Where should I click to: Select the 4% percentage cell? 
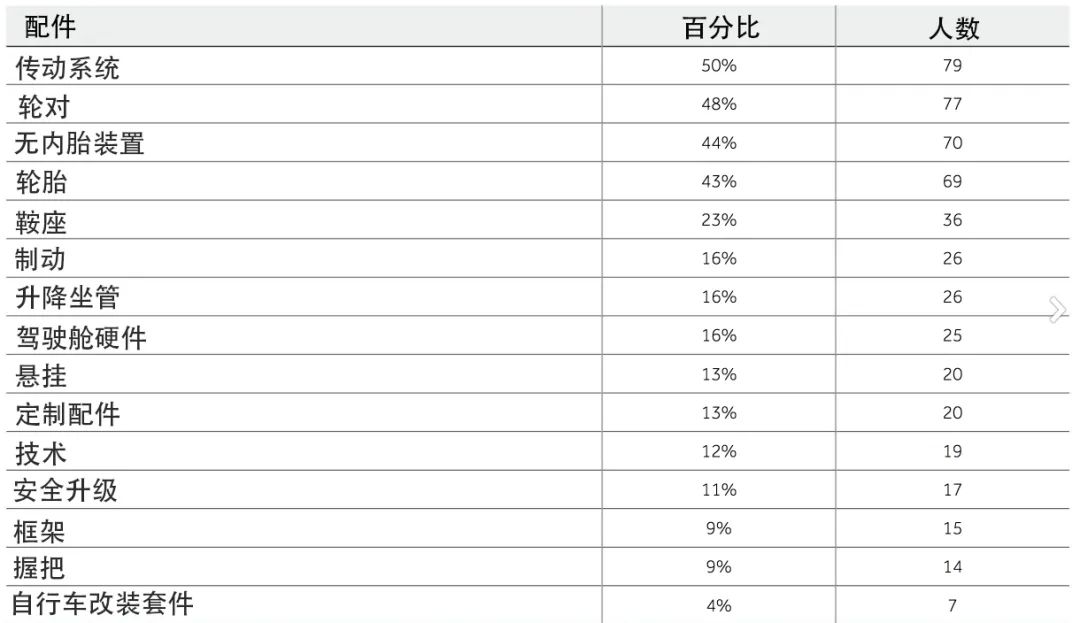718,605
